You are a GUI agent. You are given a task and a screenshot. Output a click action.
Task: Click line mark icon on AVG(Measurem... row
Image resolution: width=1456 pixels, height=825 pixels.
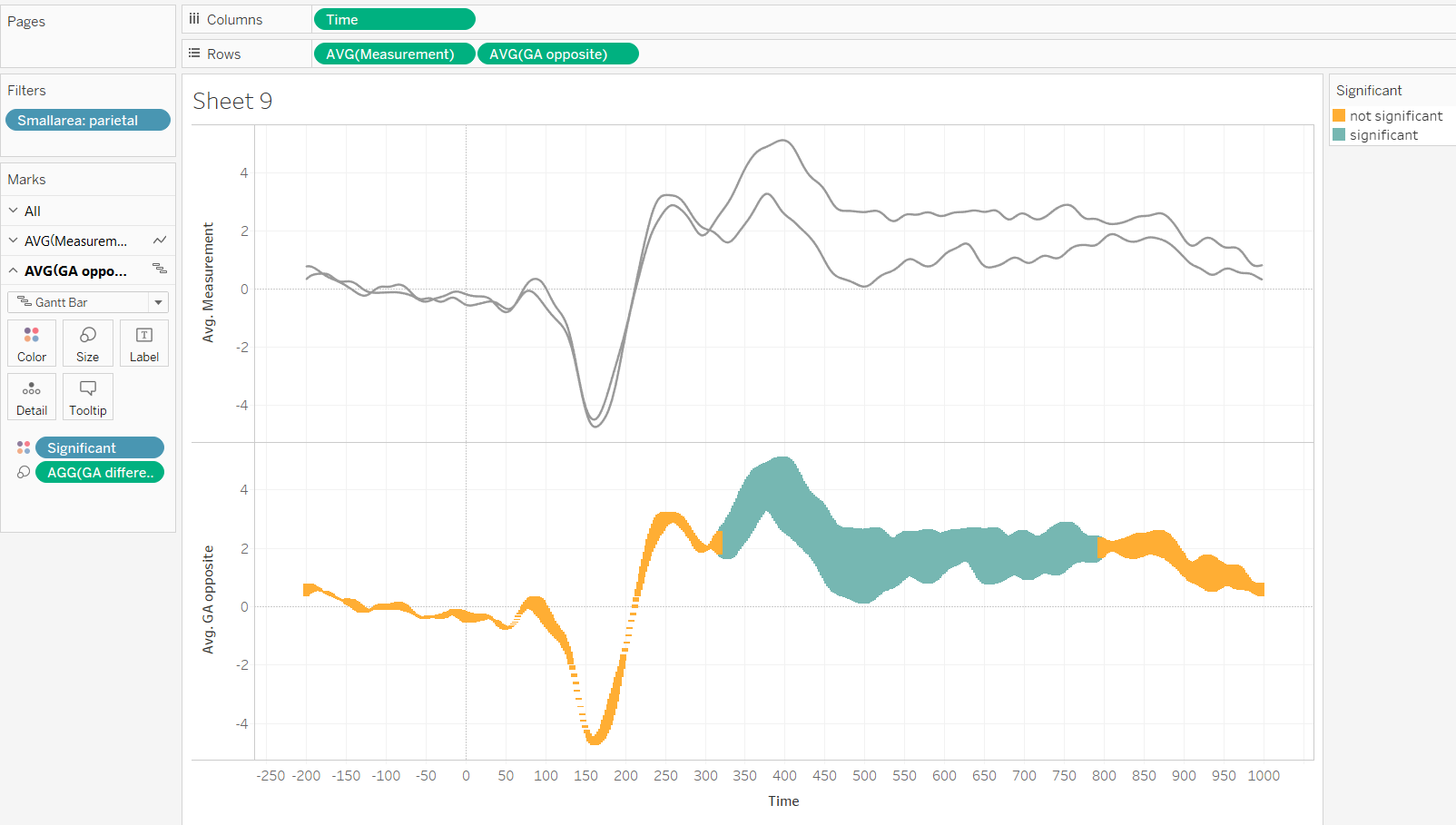click(160, 241)
